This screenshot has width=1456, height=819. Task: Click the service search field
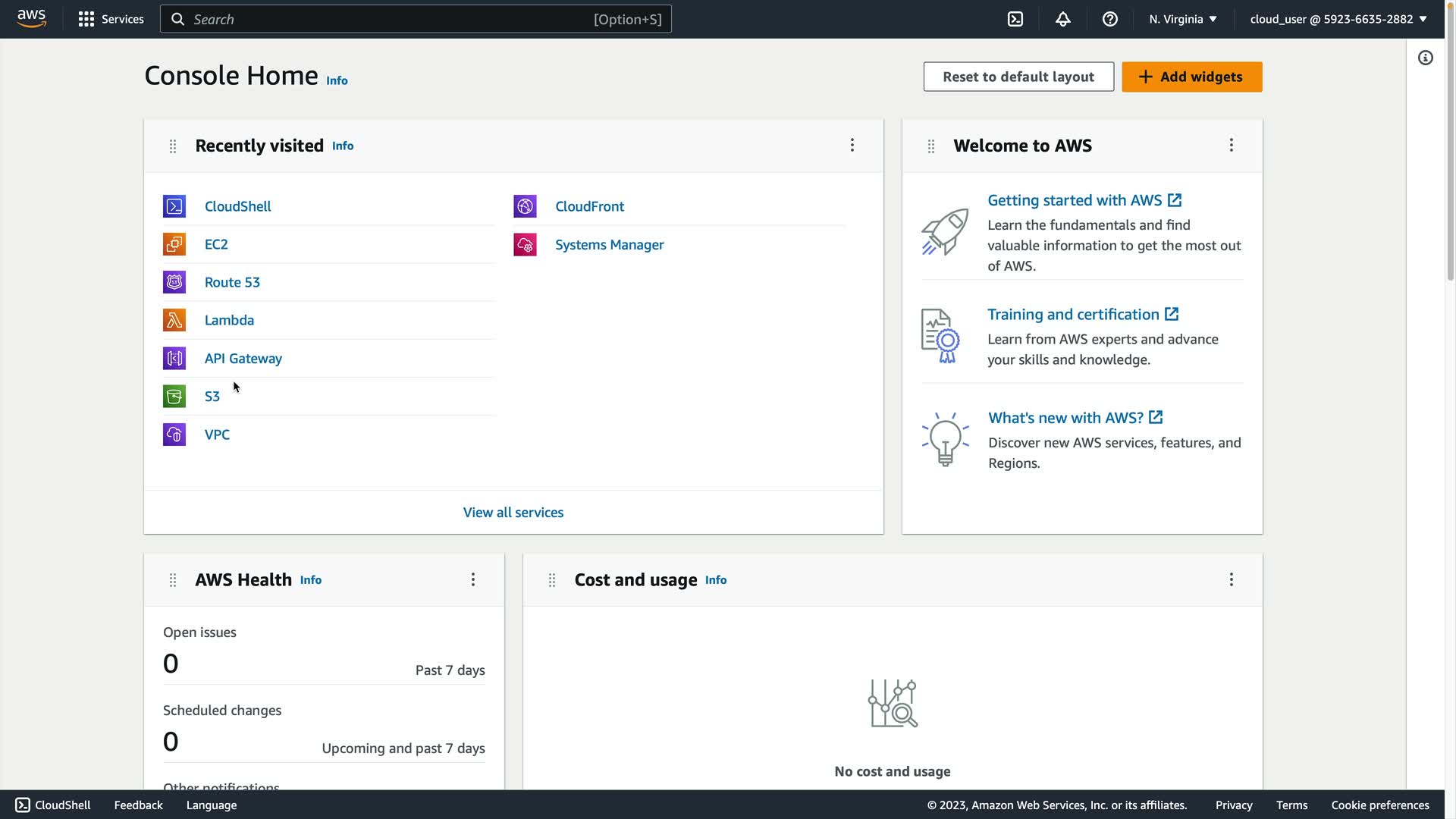416,19
